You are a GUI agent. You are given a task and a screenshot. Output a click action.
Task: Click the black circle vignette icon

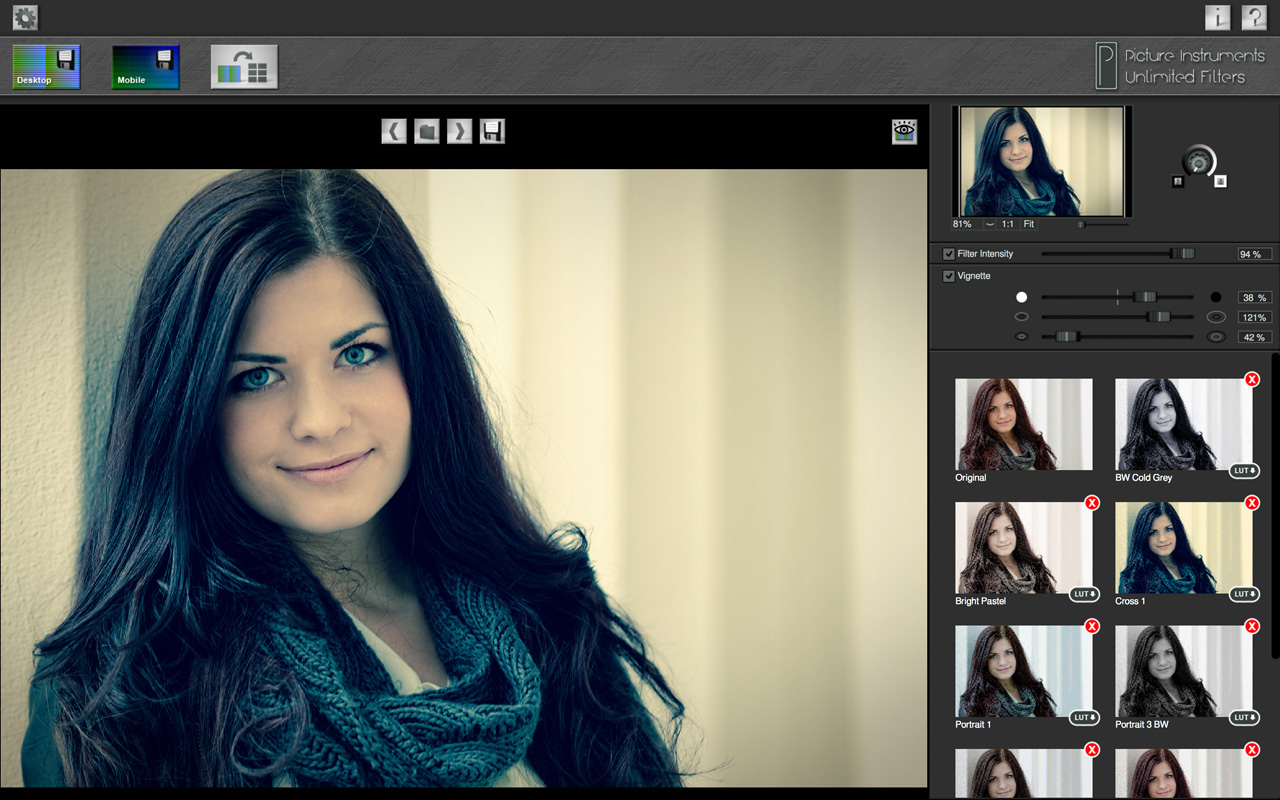click(1216, 297)
